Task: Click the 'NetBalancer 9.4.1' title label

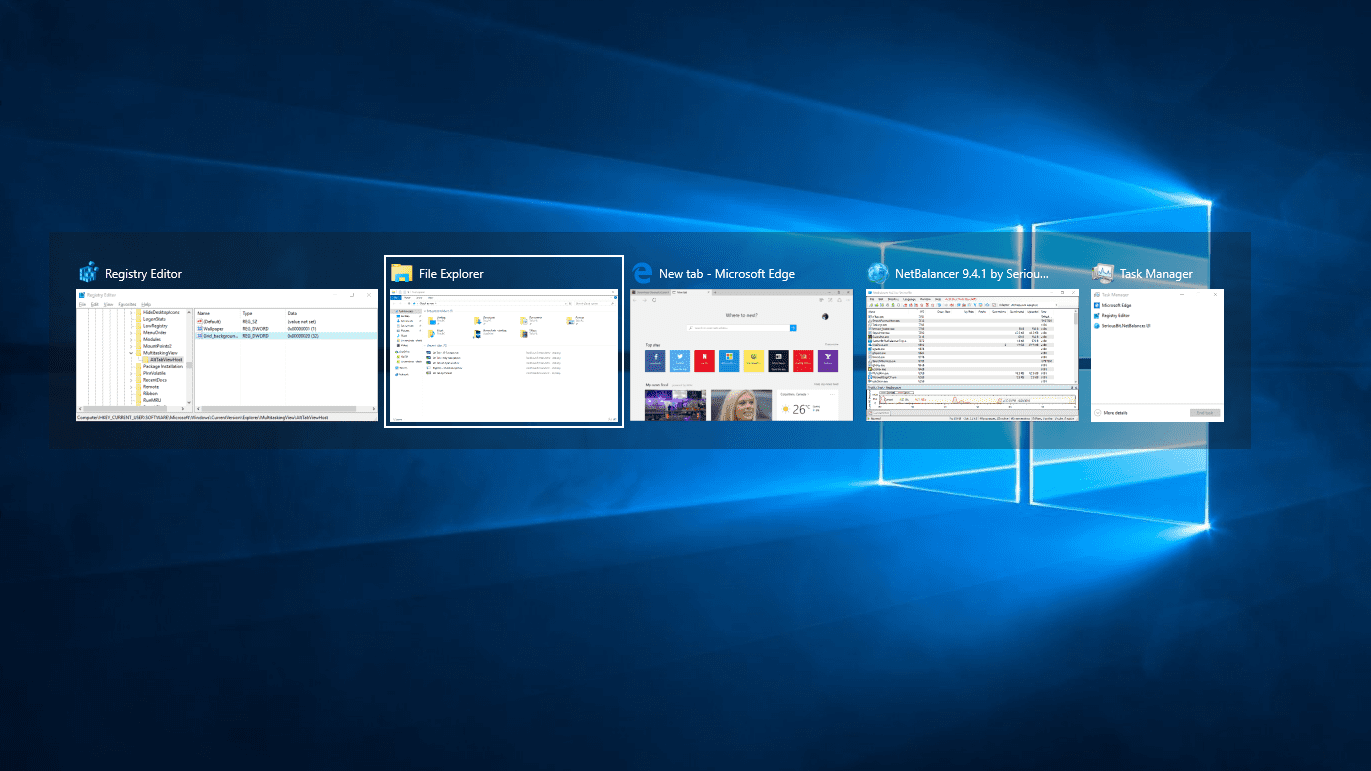Action: (972, 274)
